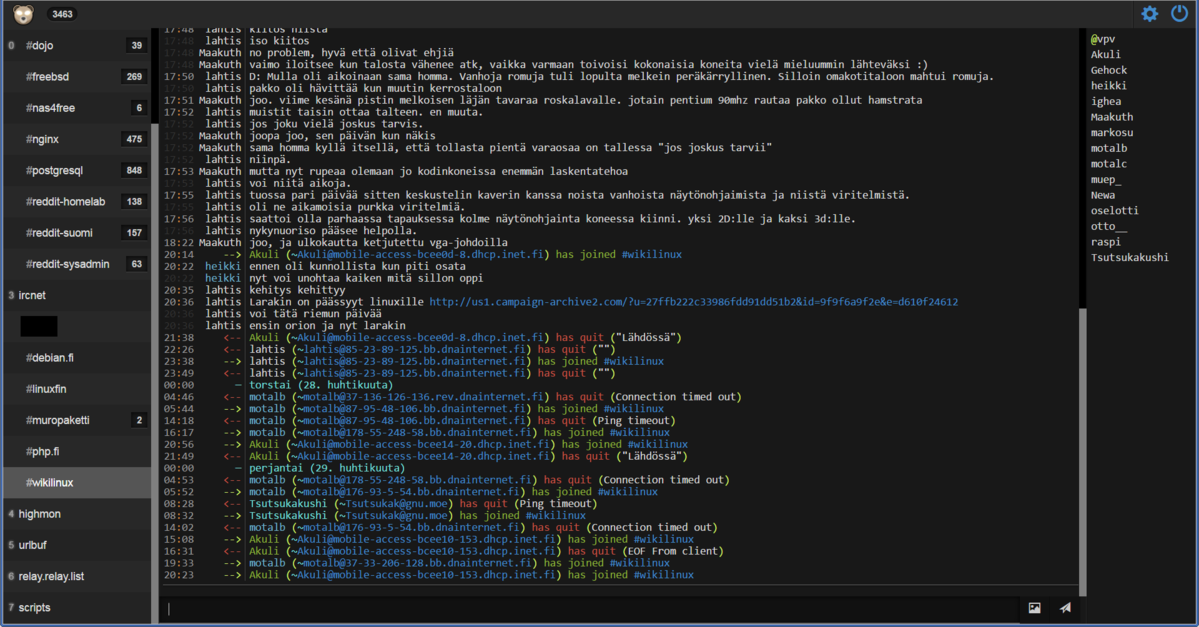Focus the message input field
The width and height of the screenshot is (1199, 627).
(x=590, y=608)
